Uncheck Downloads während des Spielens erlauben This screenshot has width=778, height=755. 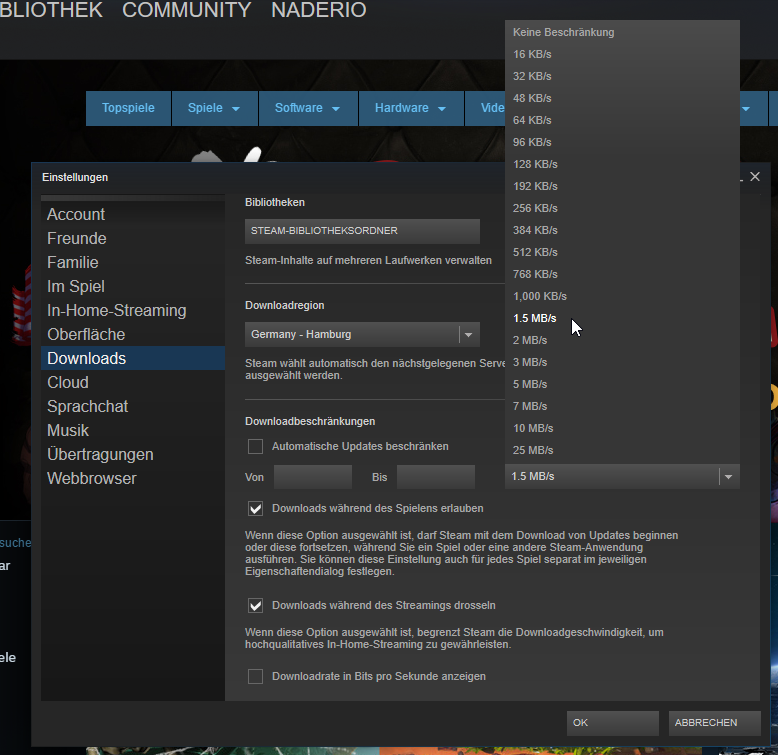256,508
